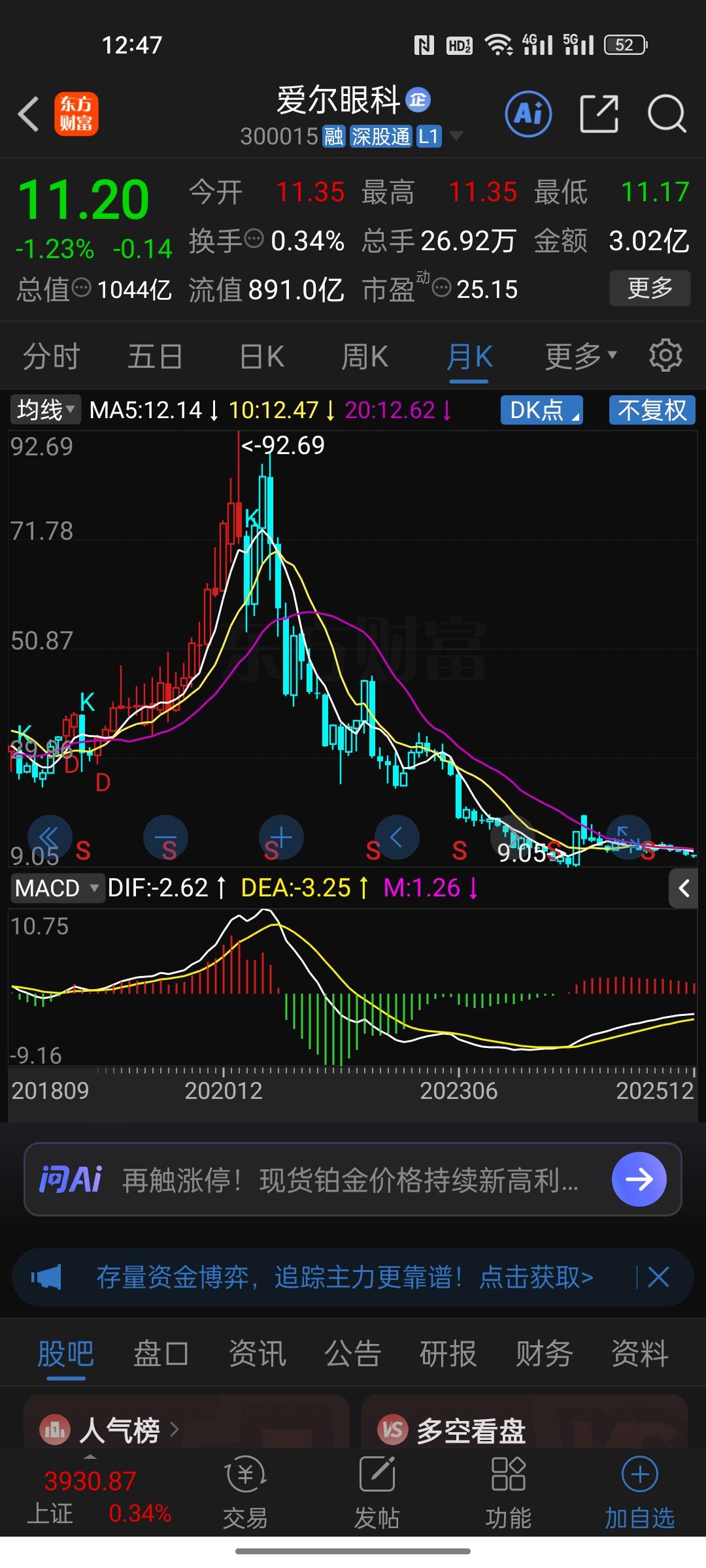Select the 月K chart tab

point(469,357)
